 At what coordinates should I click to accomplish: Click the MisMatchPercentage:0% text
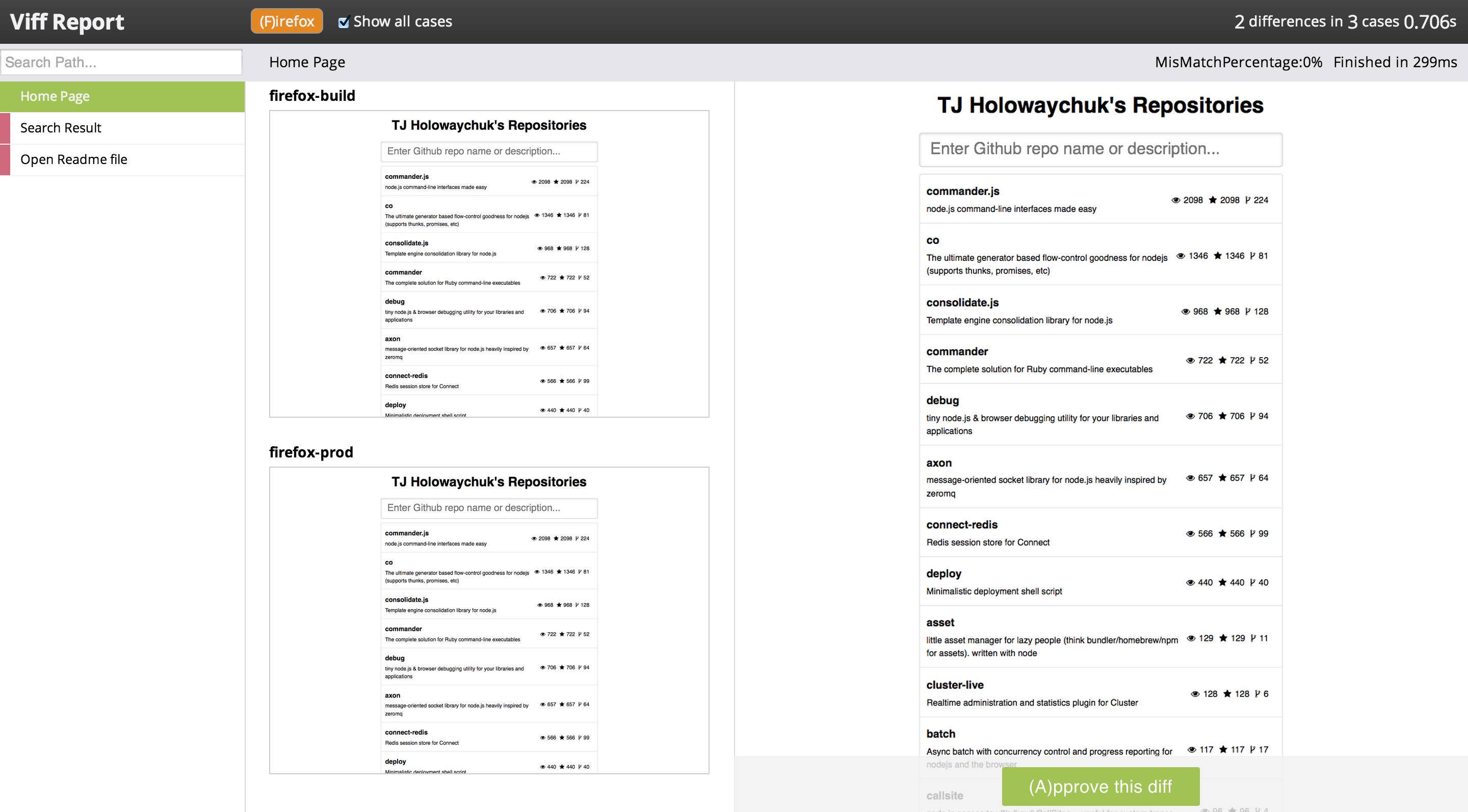coord(1238,62)
